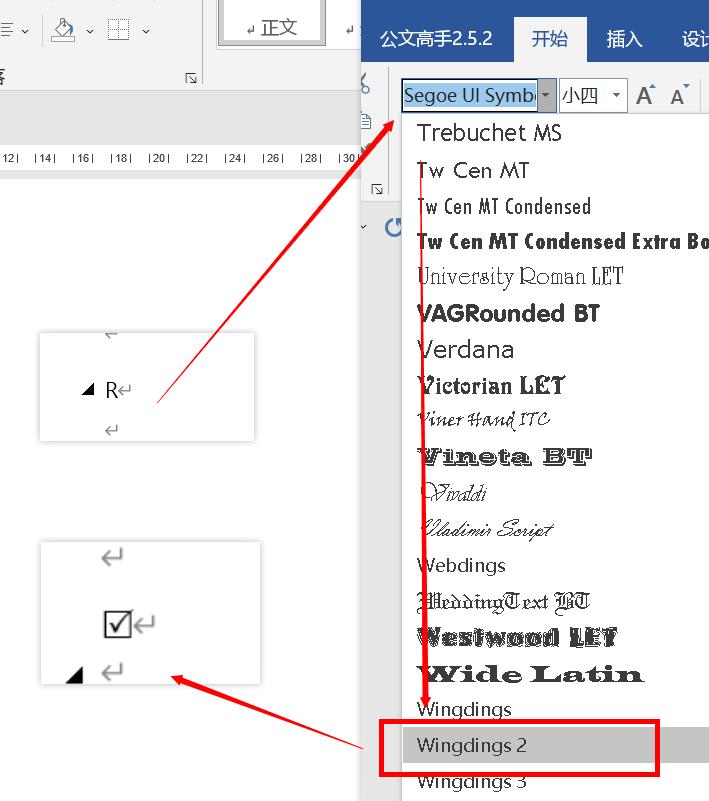Click the borders grid icon
The height and width of the screenshot is (801, 709).
119,30
